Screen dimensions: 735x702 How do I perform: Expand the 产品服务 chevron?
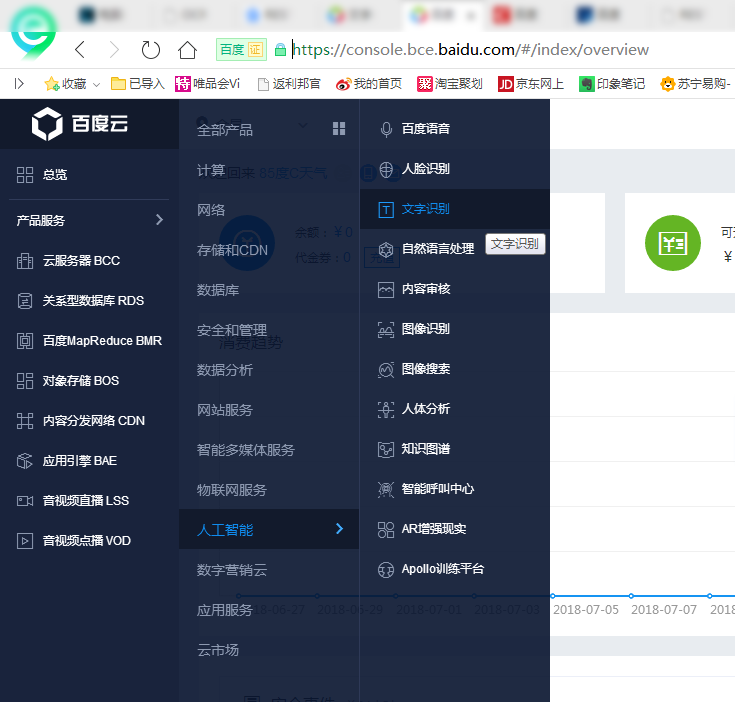coord(159,220)
